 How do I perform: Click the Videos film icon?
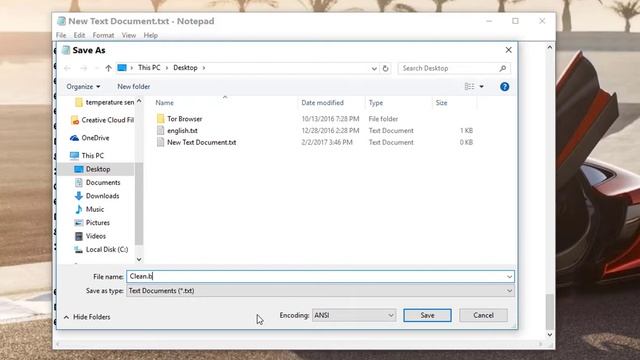pos(79,236)
